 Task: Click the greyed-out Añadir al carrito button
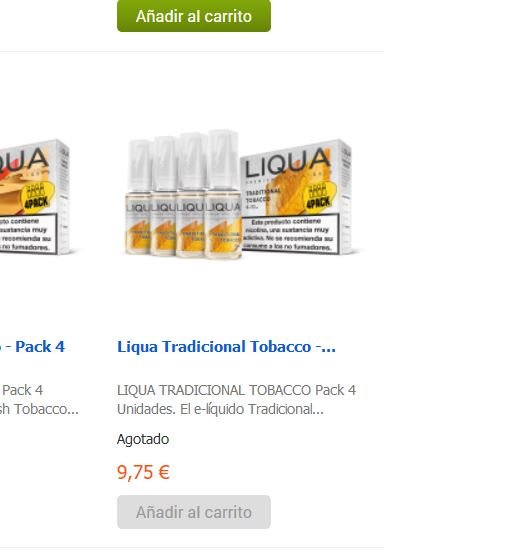click(194, 512)
